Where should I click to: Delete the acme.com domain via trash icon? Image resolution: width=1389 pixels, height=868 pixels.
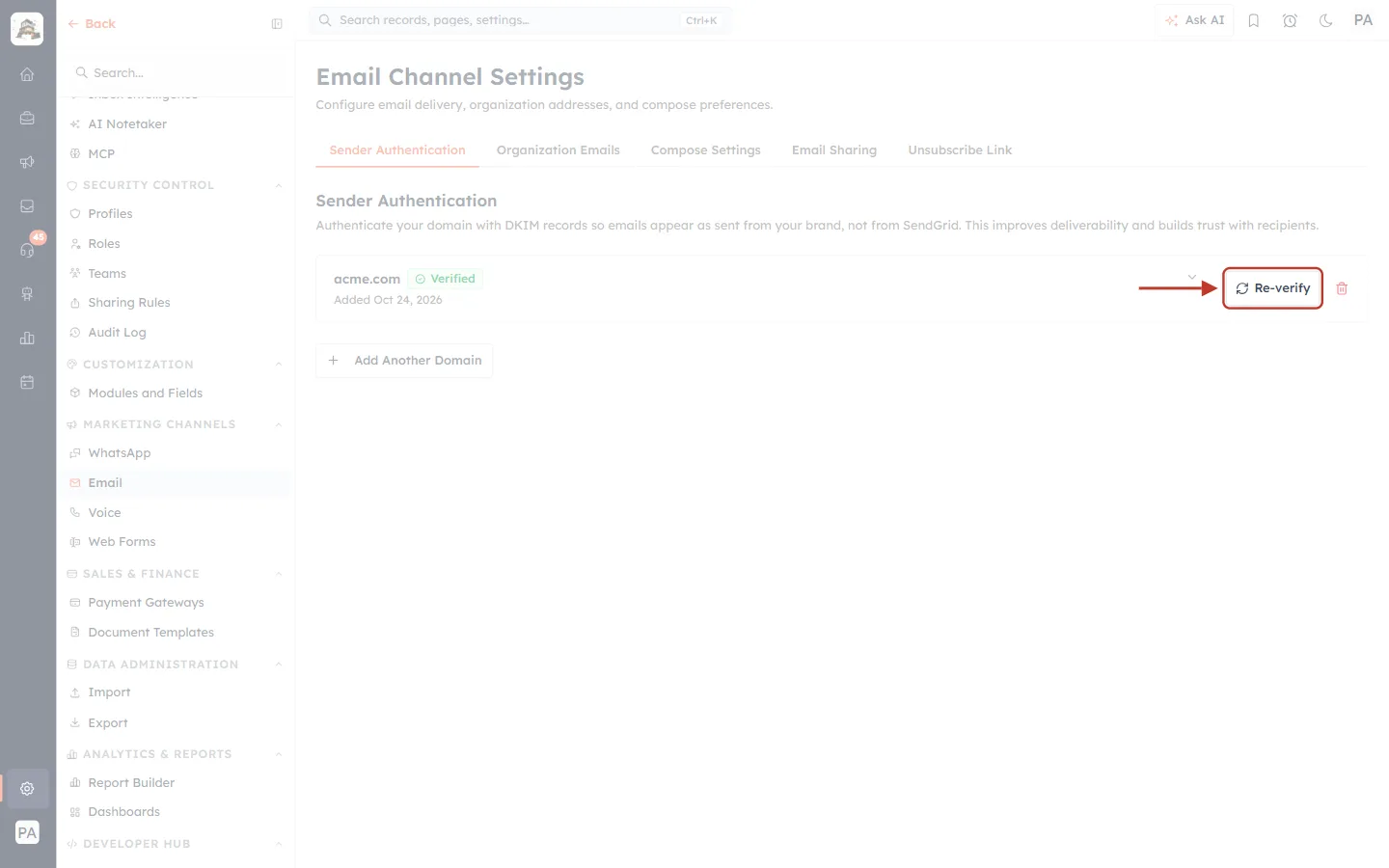tap(1342, 288)
